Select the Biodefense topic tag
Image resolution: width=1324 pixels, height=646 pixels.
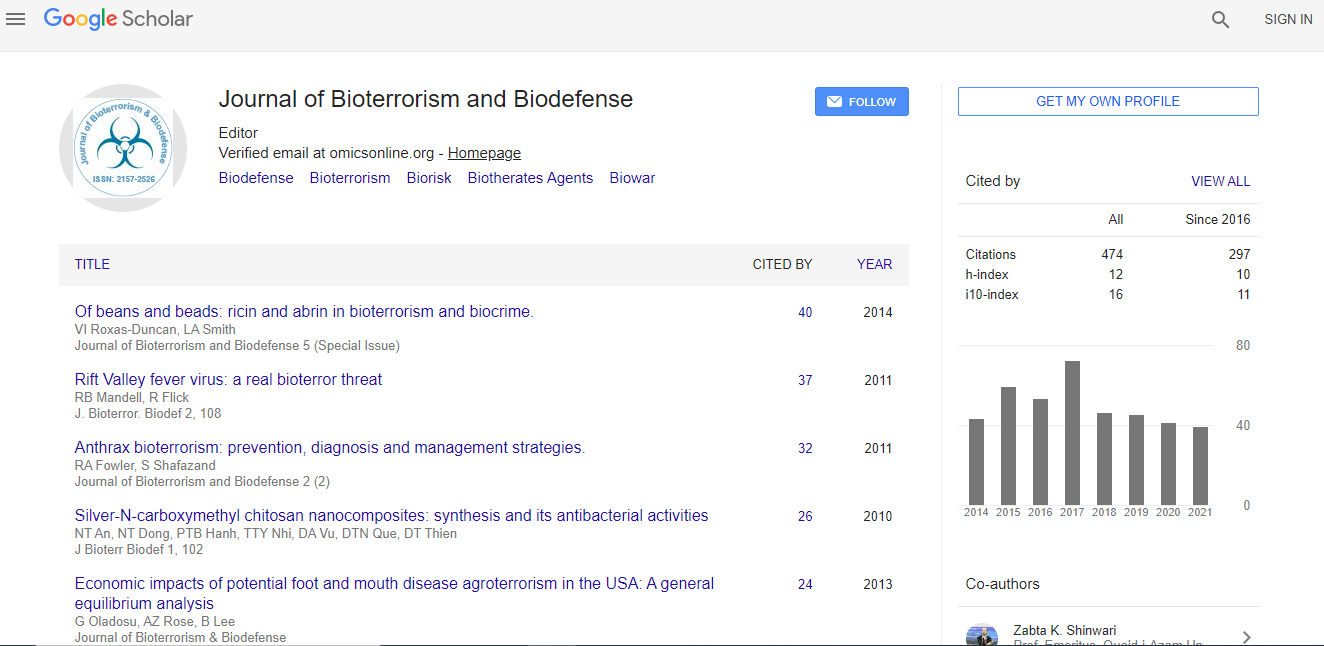[256, 178]
